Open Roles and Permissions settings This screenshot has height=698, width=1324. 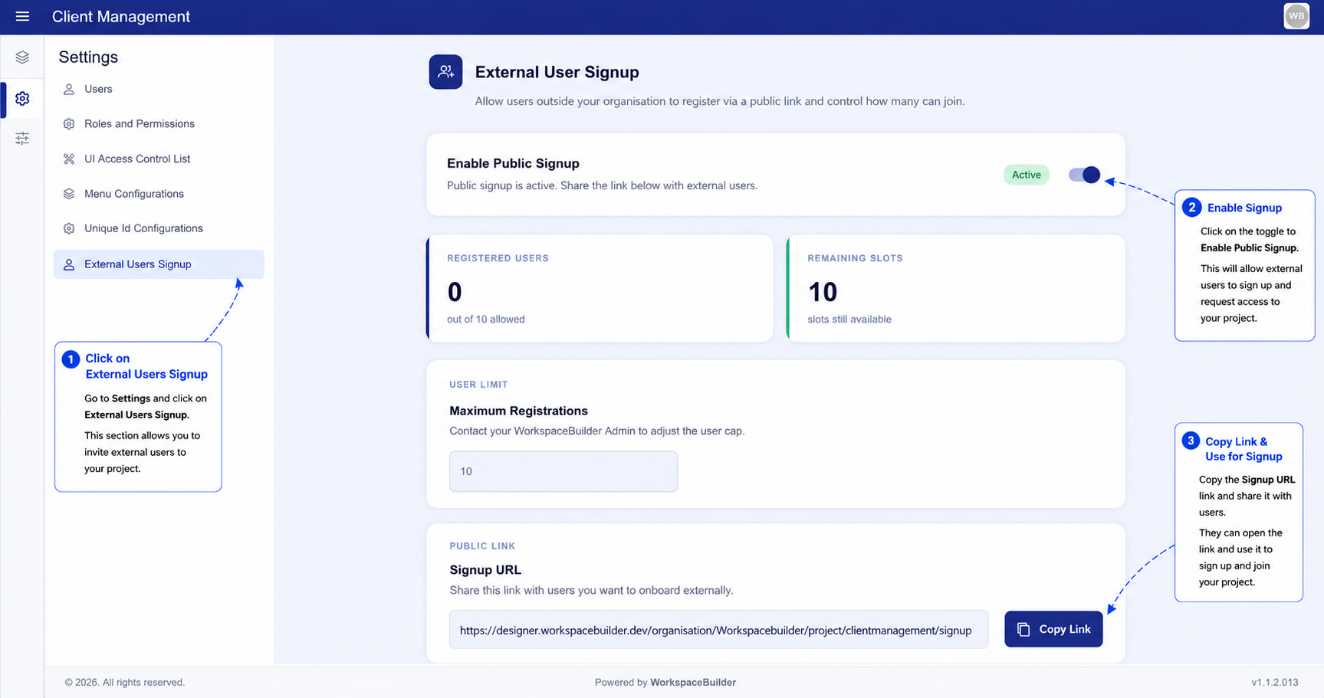pos(159,124)
